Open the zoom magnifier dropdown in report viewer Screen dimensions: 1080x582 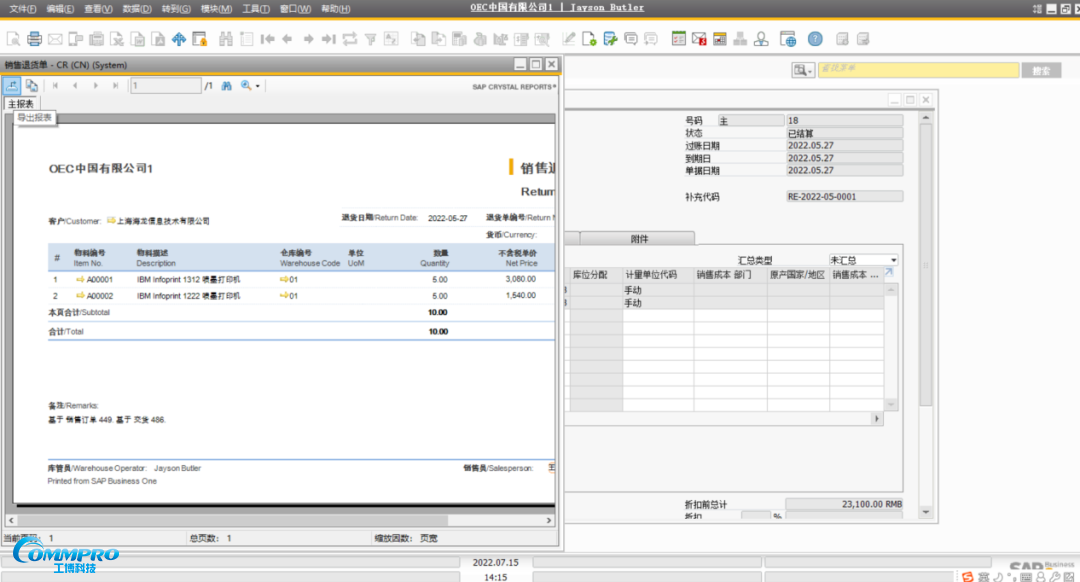pyautogui.click(x=250, y=86)
